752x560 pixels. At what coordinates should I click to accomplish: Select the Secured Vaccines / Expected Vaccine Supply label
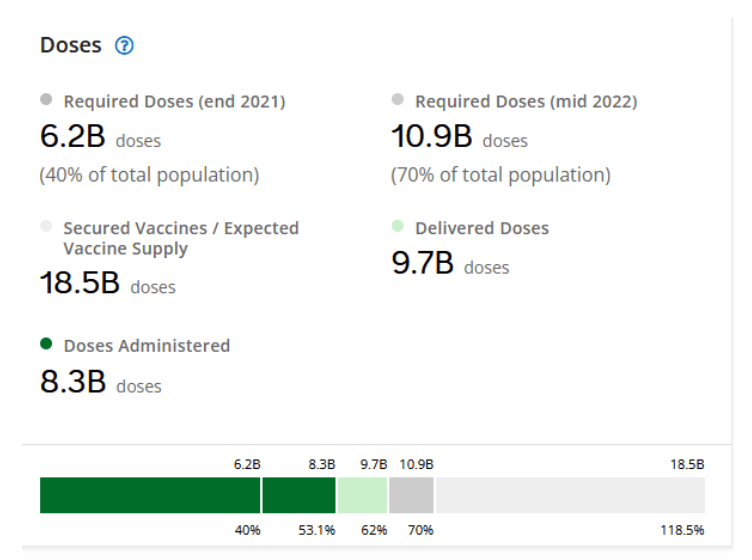coord(180,238)
